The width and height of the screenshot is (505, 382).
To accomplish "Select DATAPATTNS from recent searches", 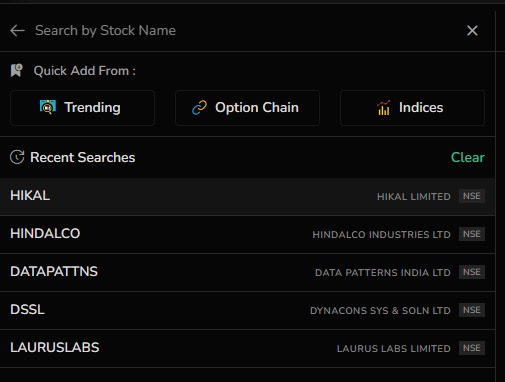I will click(x=247, y=272).
